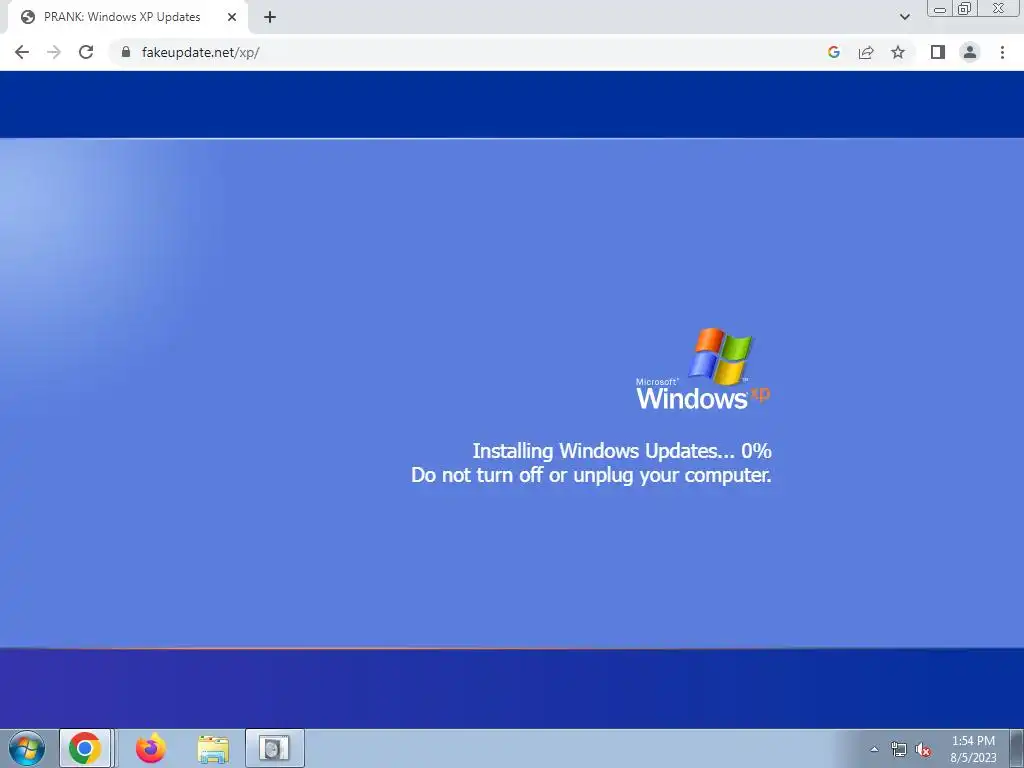Screen dimensions: 1024x768
Task: Minimize the Chrome window
Action: point(940,9)
